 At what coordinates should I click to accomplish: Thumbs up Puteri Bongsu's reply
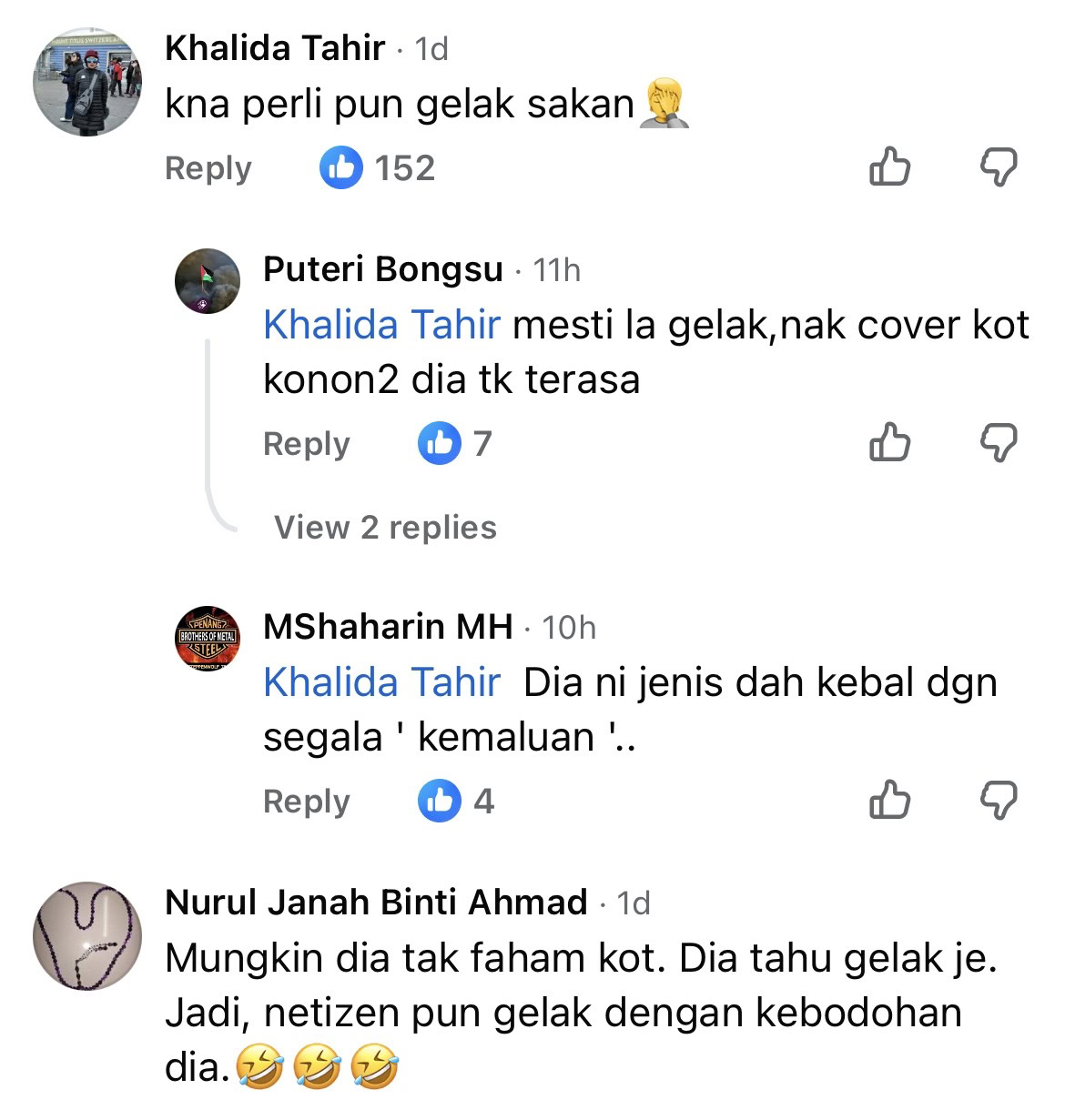(x=889, y=443)
